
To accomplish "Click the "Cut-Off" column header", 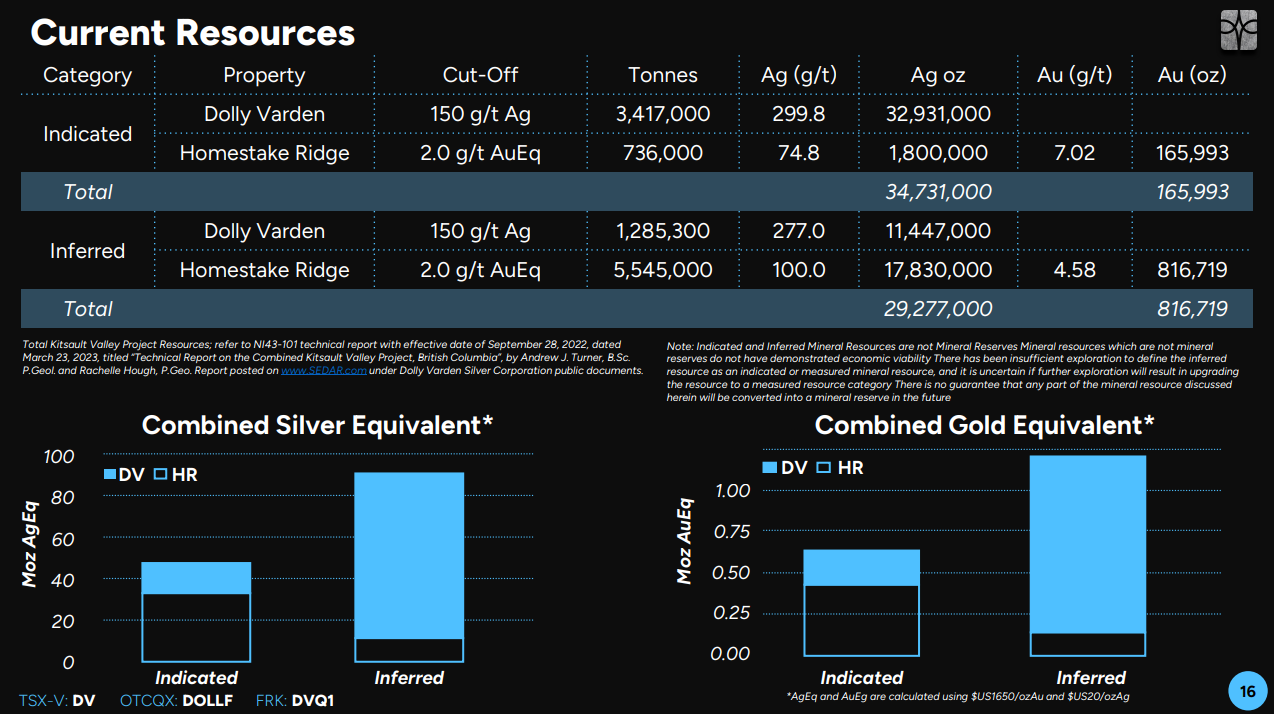I will pyautogui.click(x=480, y=75).
